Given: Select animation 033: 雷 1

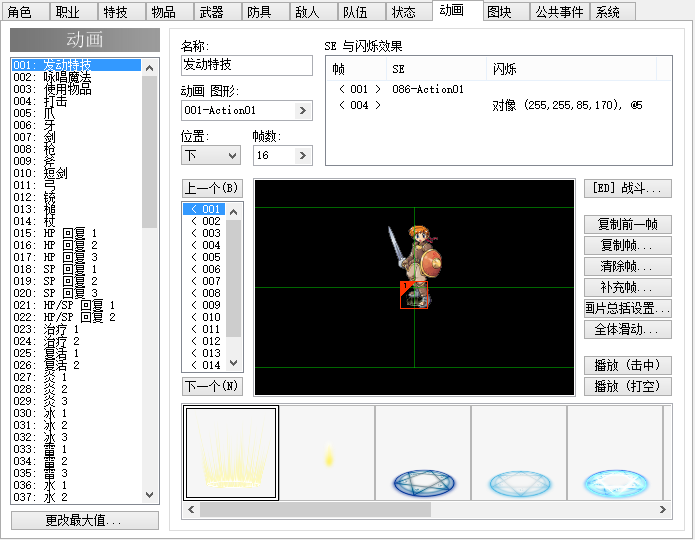Looking at the screenshot, I should (76, 449).
